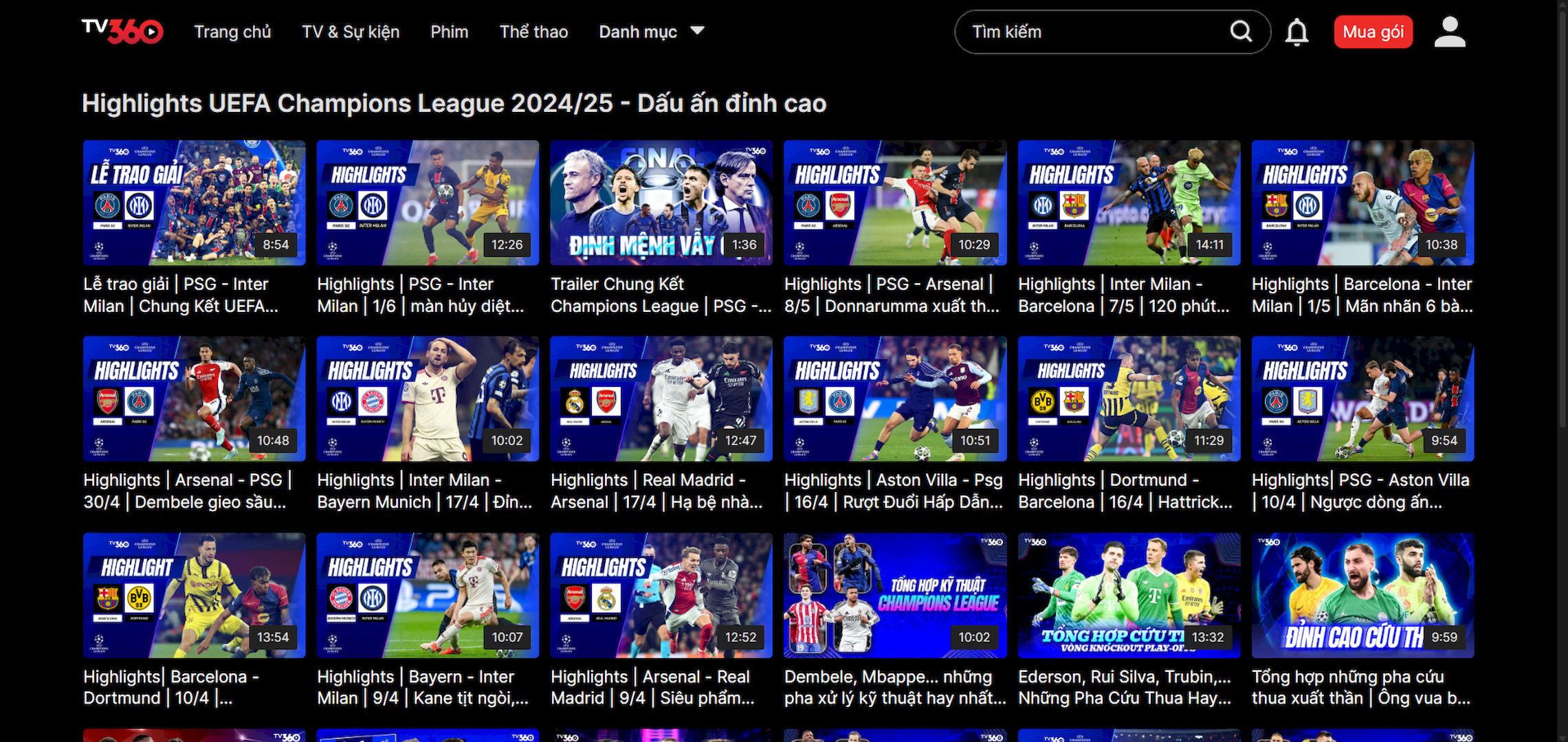Play Tổng hợp cứu thua knockout thumbnail
Viewport: 1568px width, 742px height.
pos(1129,595)
